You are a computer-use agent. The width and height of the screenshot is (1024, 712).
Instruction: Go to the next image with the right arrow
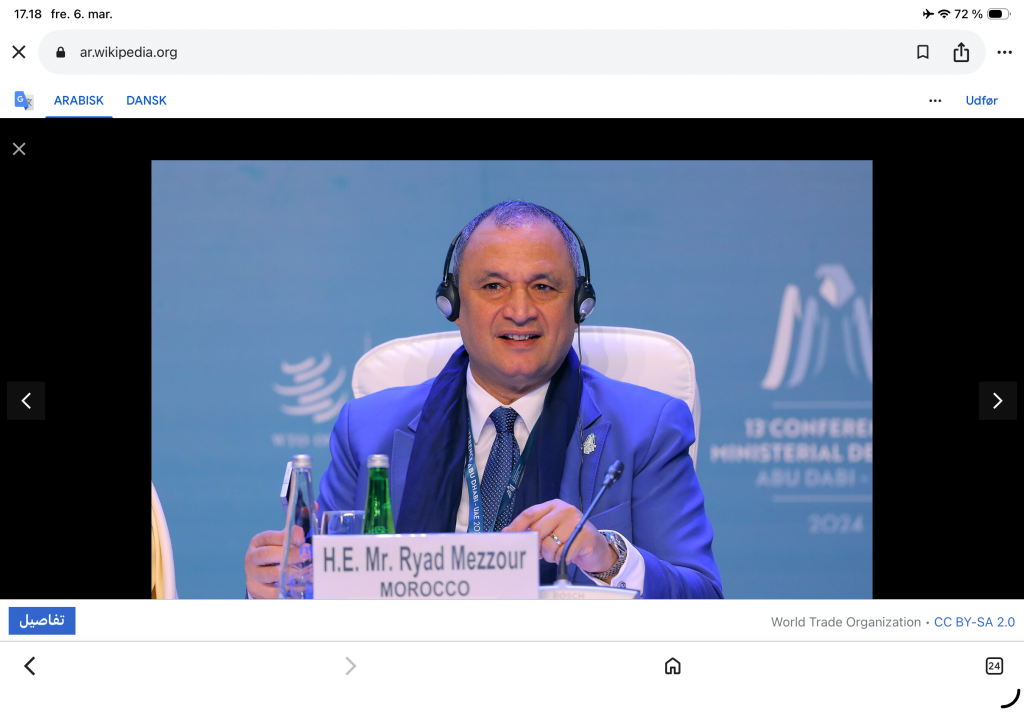coord(997,401)
